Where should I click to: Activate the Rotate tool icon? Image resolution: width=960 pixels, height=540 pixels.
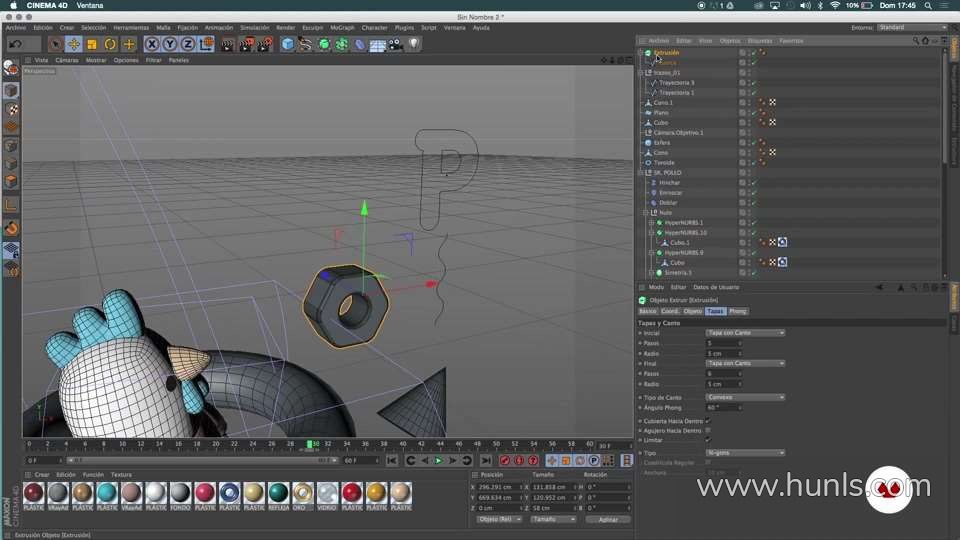(110, 44)
